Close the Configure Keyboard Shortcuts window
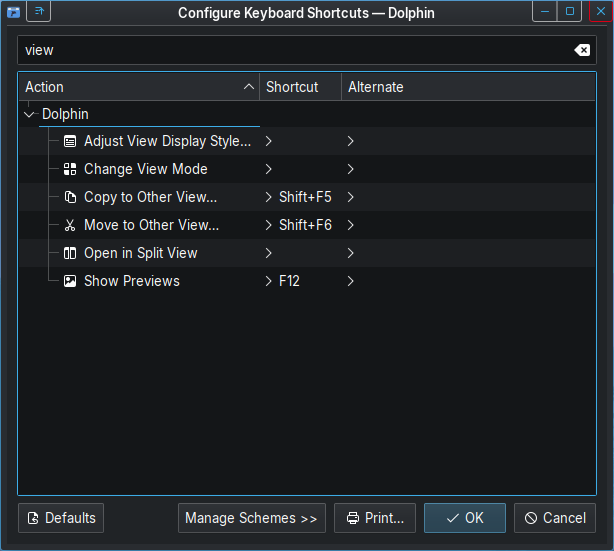This screenshot has width=614, height=551. click(601, 11)
